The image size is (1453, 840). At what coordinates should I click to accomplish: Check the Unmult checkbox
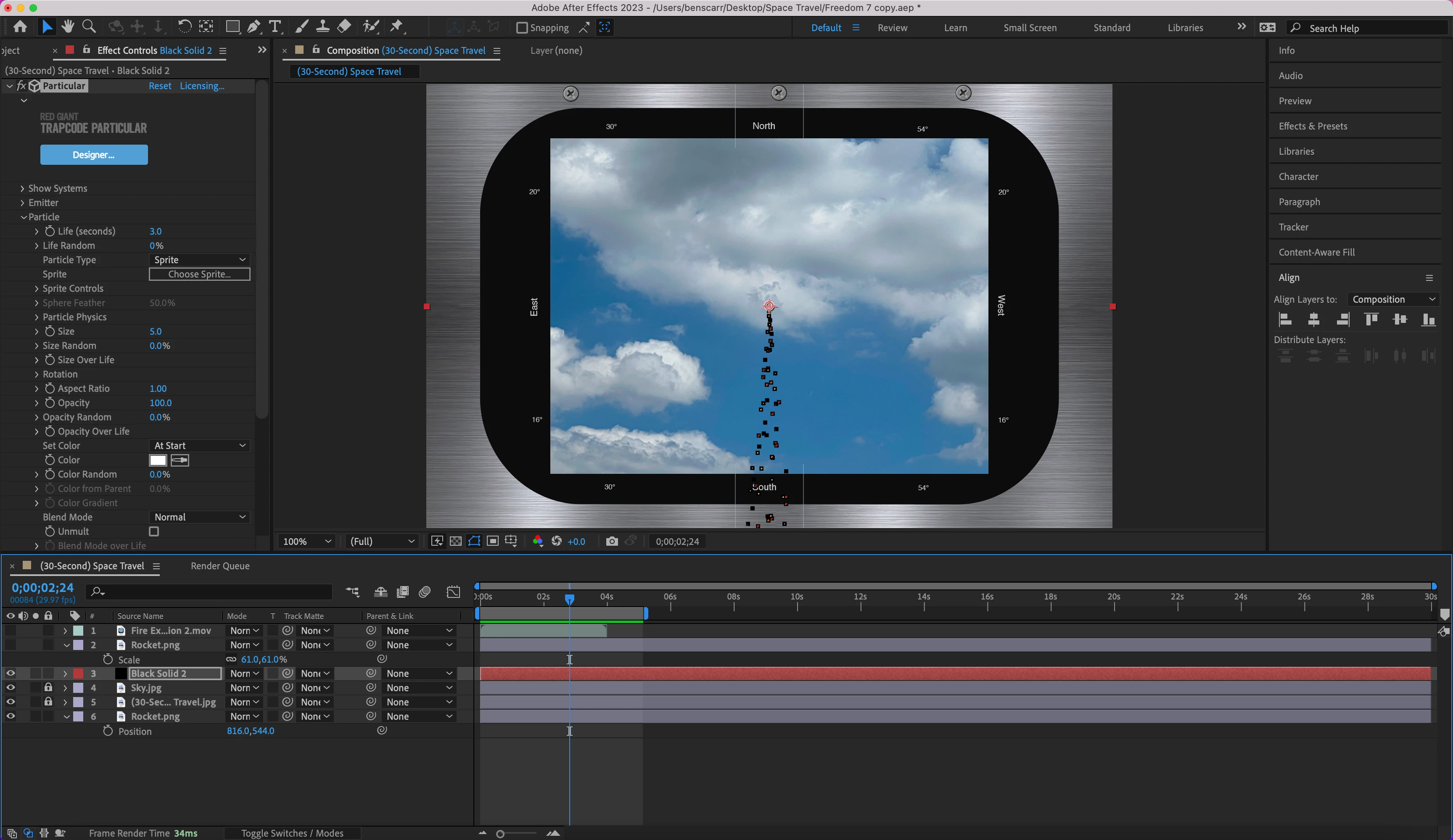point(154,531)
